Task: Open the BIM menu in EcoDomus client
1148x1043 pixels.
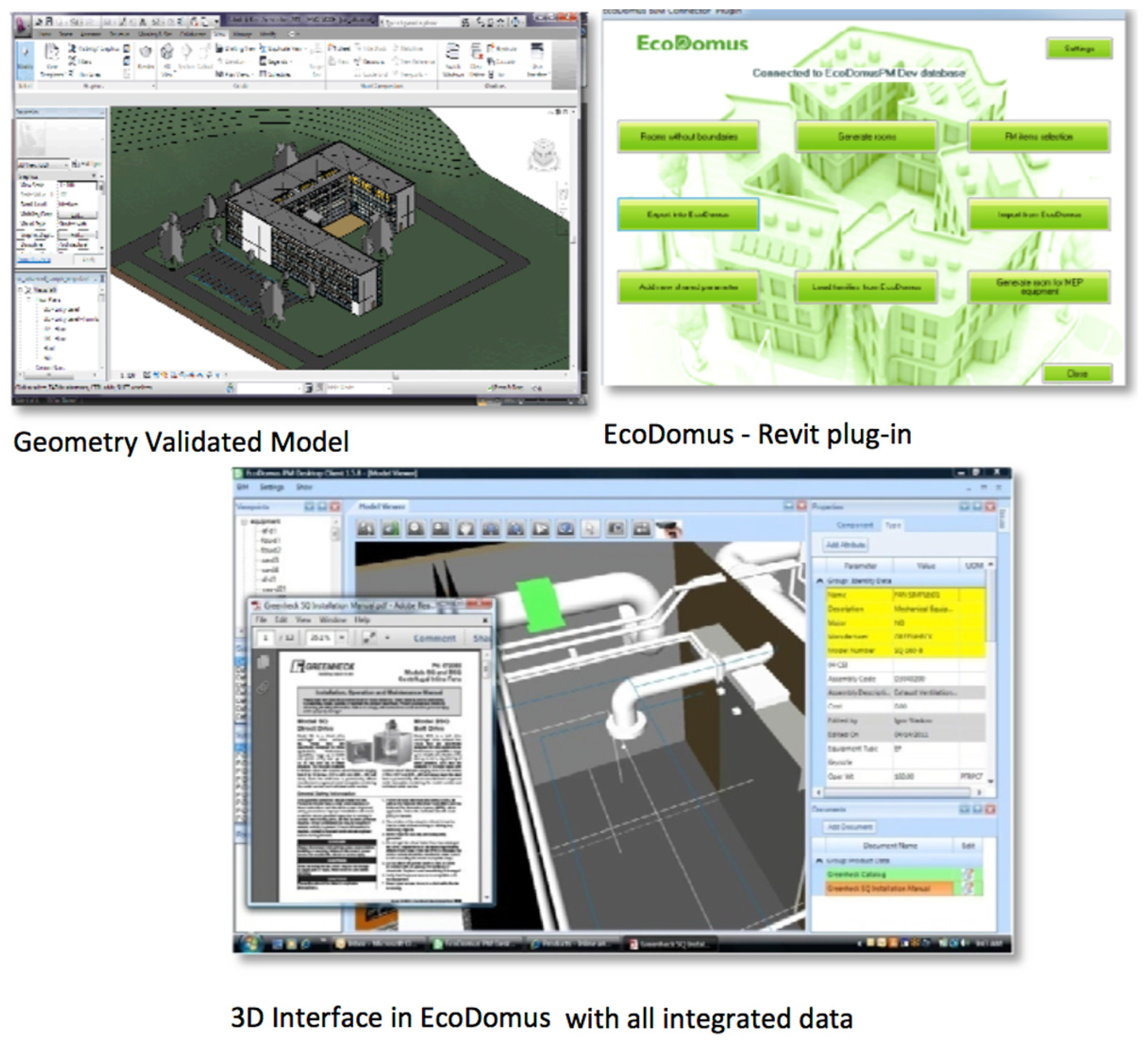Action: [243, 487]
